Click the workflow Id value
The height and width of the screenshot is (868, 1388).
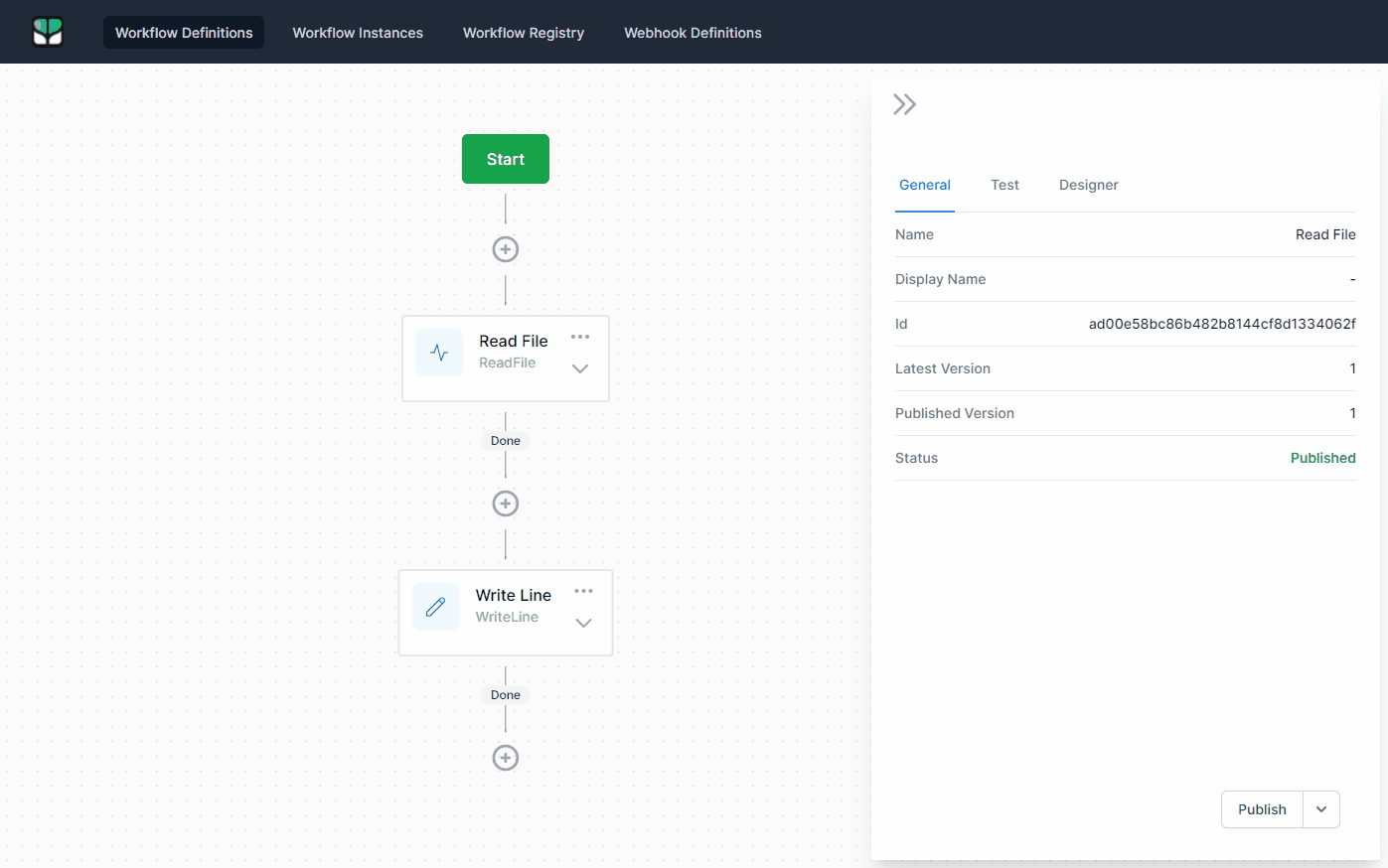pos(1221,324)
